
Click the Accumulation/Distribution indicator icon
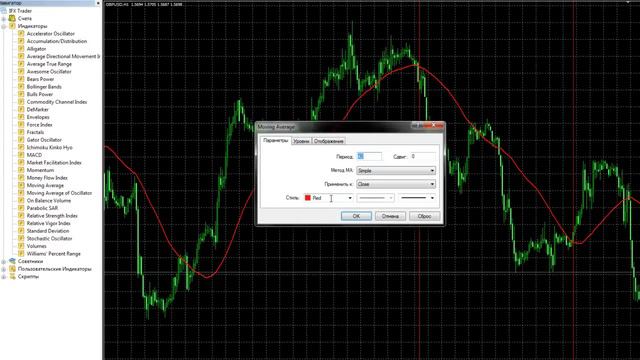[21, 41]
